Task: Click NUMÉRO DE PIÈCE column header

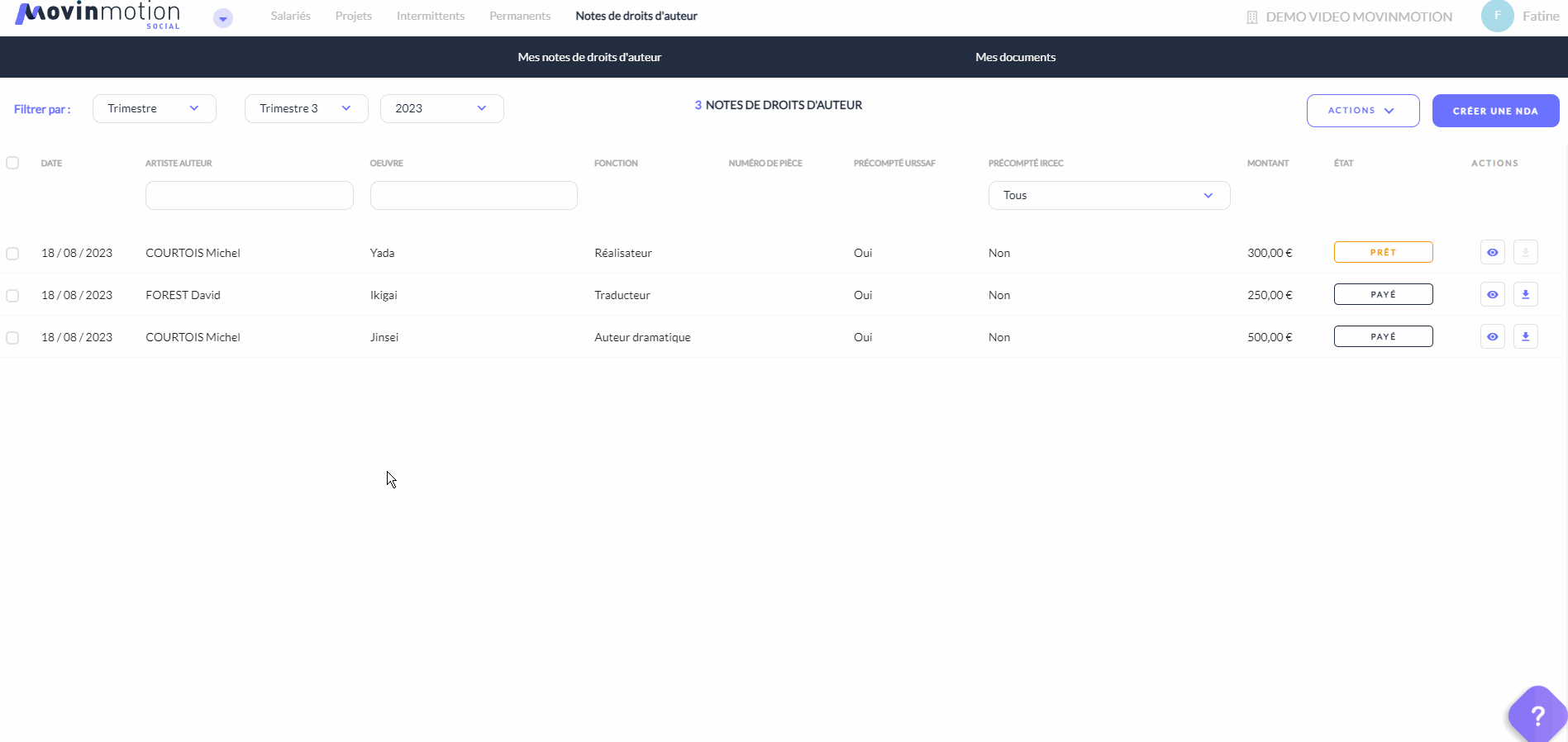Action: pos(765,163)
